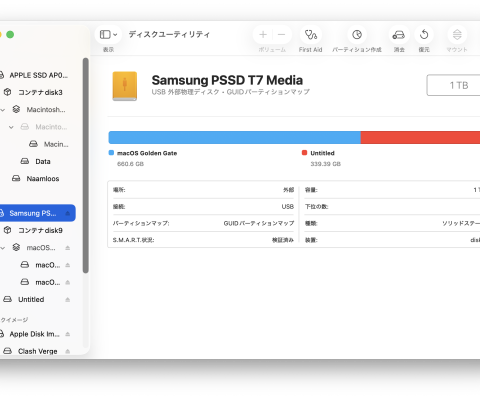Click the S.M.A.R.T. status row label
This screenshot has height=399, width=480.
pos(133,240)
